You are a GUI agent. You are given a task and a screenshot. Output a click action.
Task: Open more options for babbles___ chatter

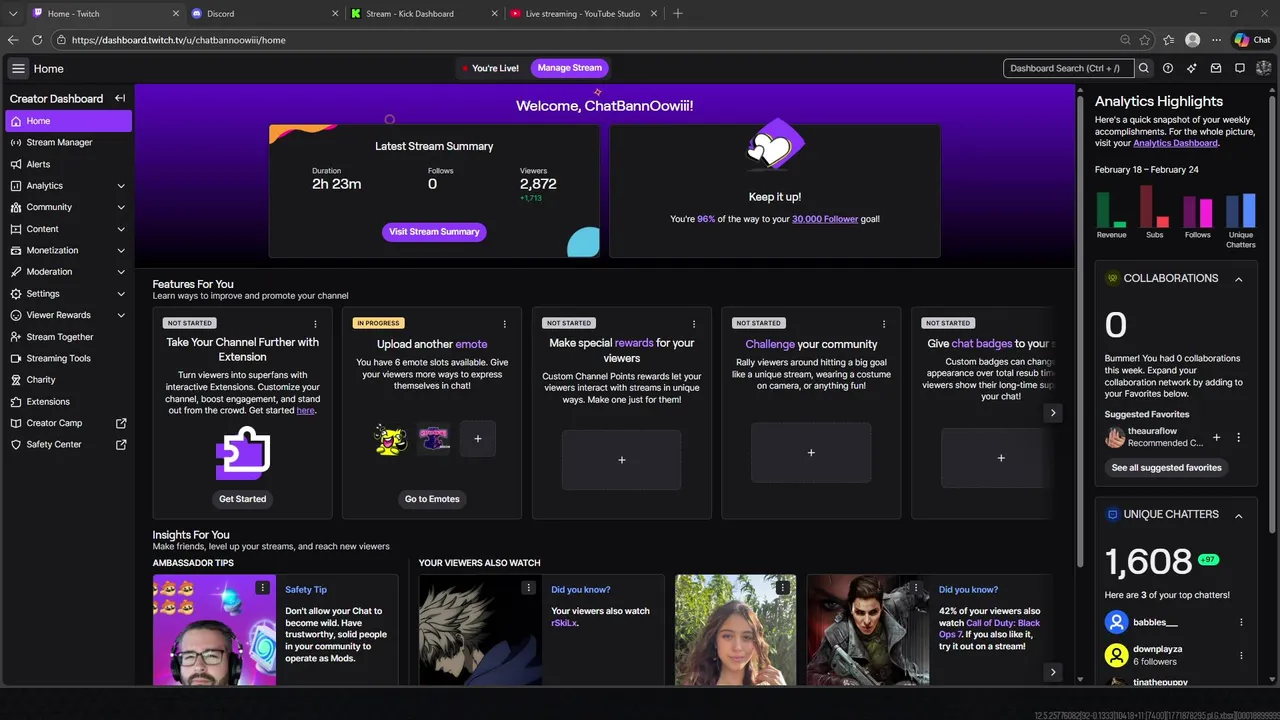(x=1241, y=622)
